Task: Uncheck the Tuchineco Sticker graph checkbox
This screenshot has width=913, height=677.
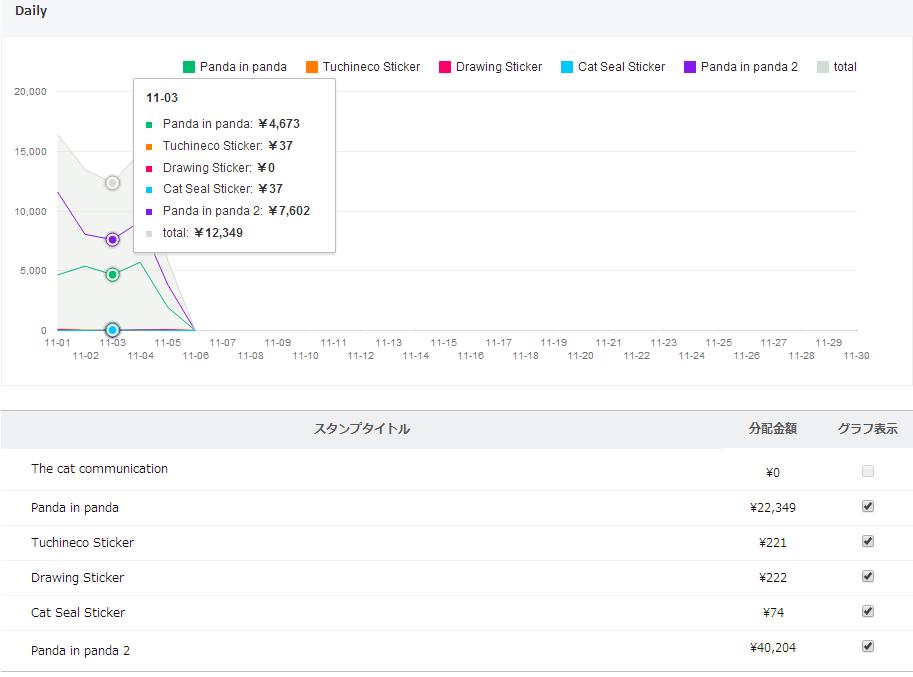Action: click(868, 541)
